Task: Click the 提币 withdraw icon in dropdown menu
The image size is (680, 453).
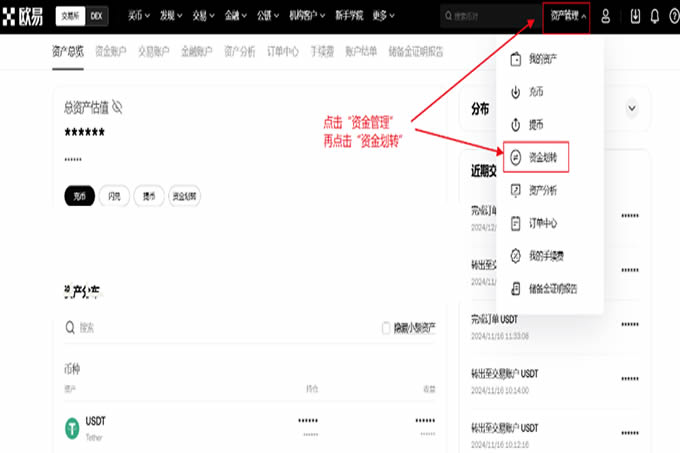Action: [x=515, y=125]
